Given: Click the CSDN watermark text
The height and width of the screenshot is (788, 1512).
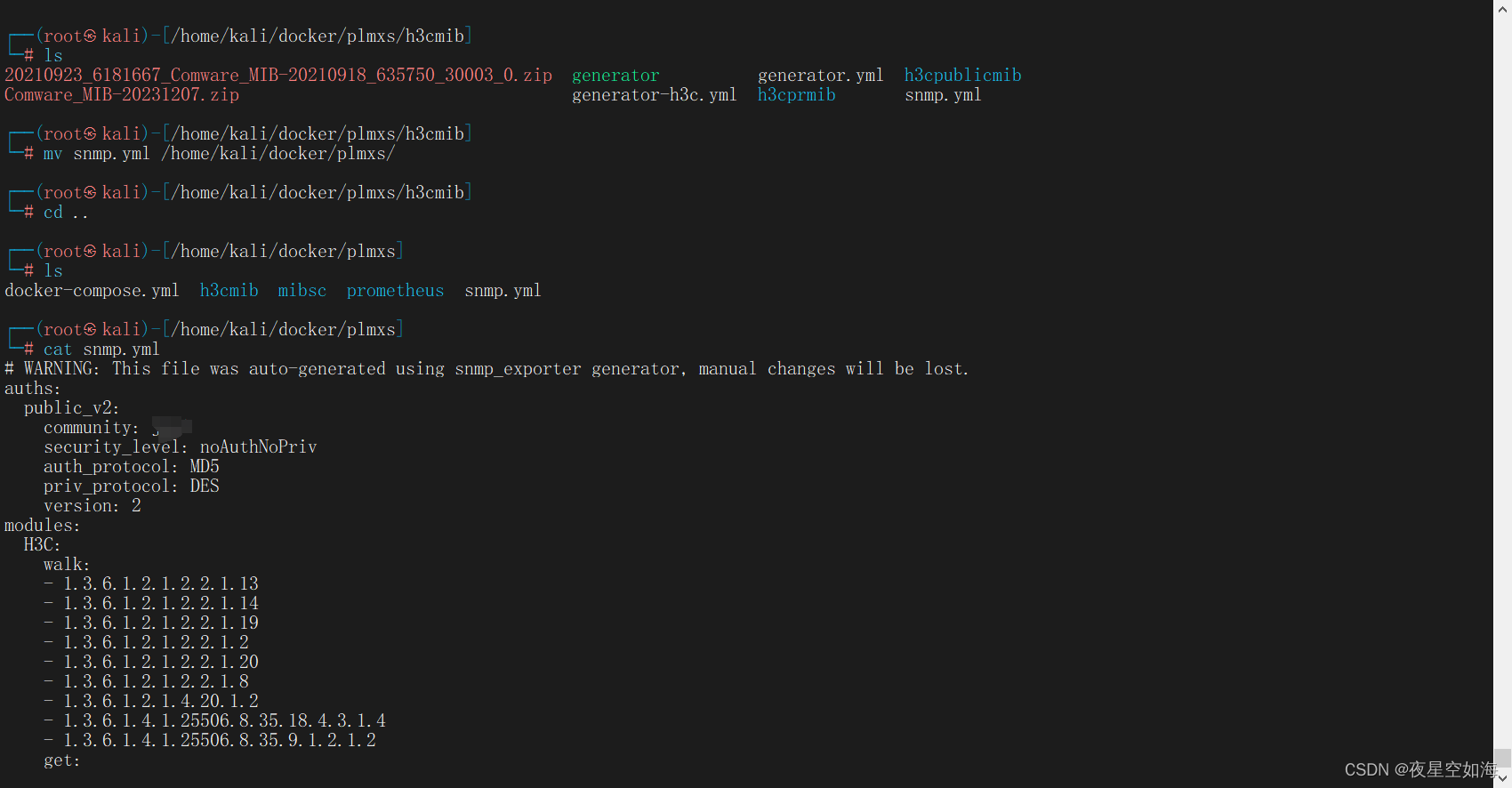Looking at the screenshot, I should (x=1420, y=769).
